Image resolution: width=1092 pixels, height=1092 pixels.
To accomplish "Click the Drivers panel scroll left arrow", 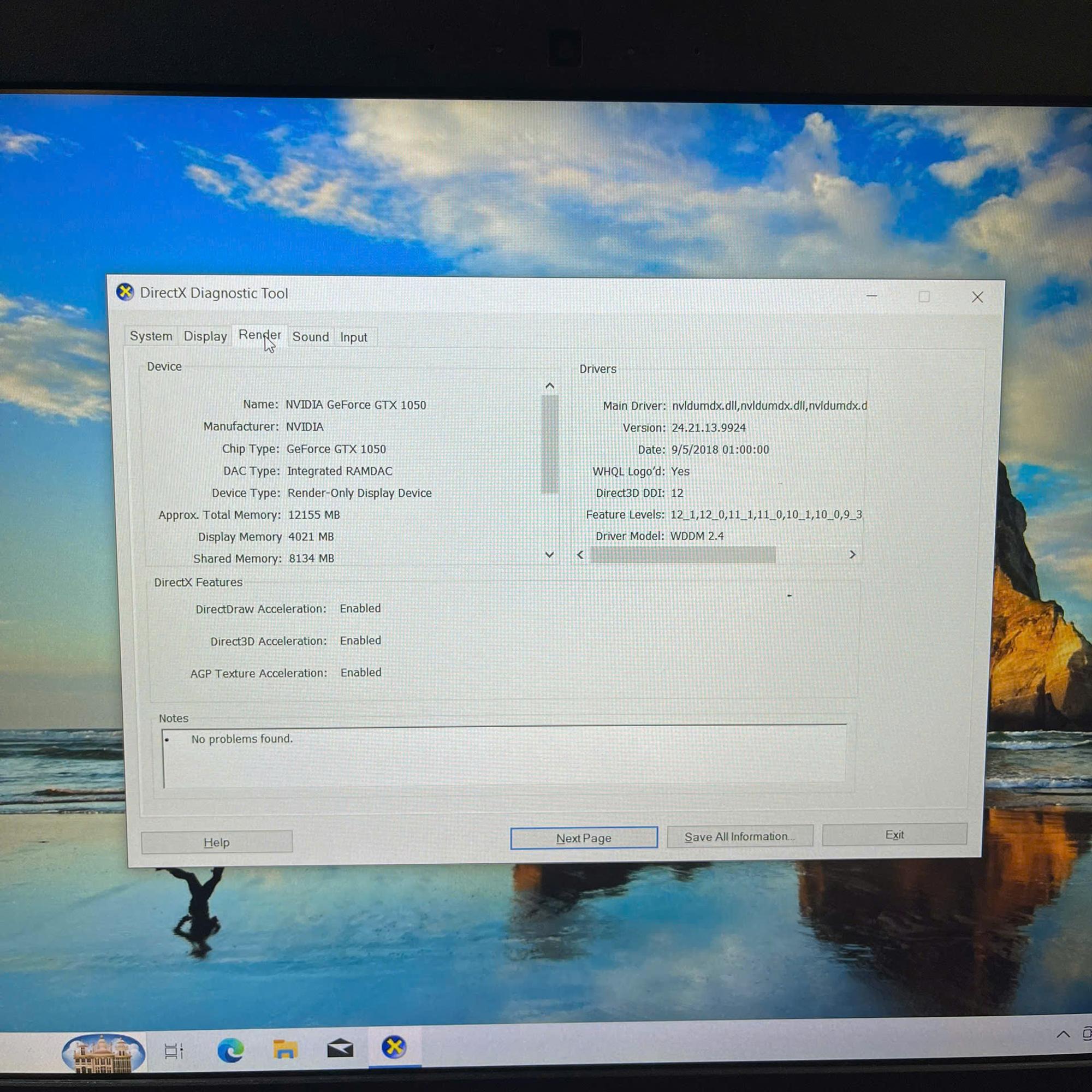I will click(580, 555).
